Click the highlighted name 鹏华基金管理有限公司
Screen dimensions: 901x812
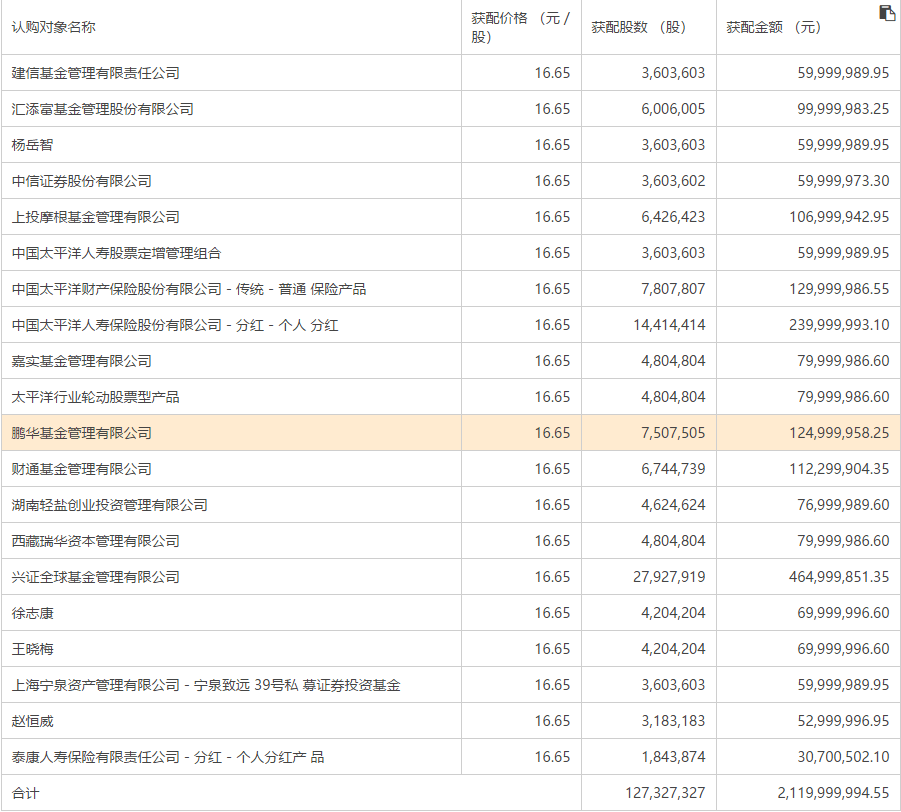point(82,433)
